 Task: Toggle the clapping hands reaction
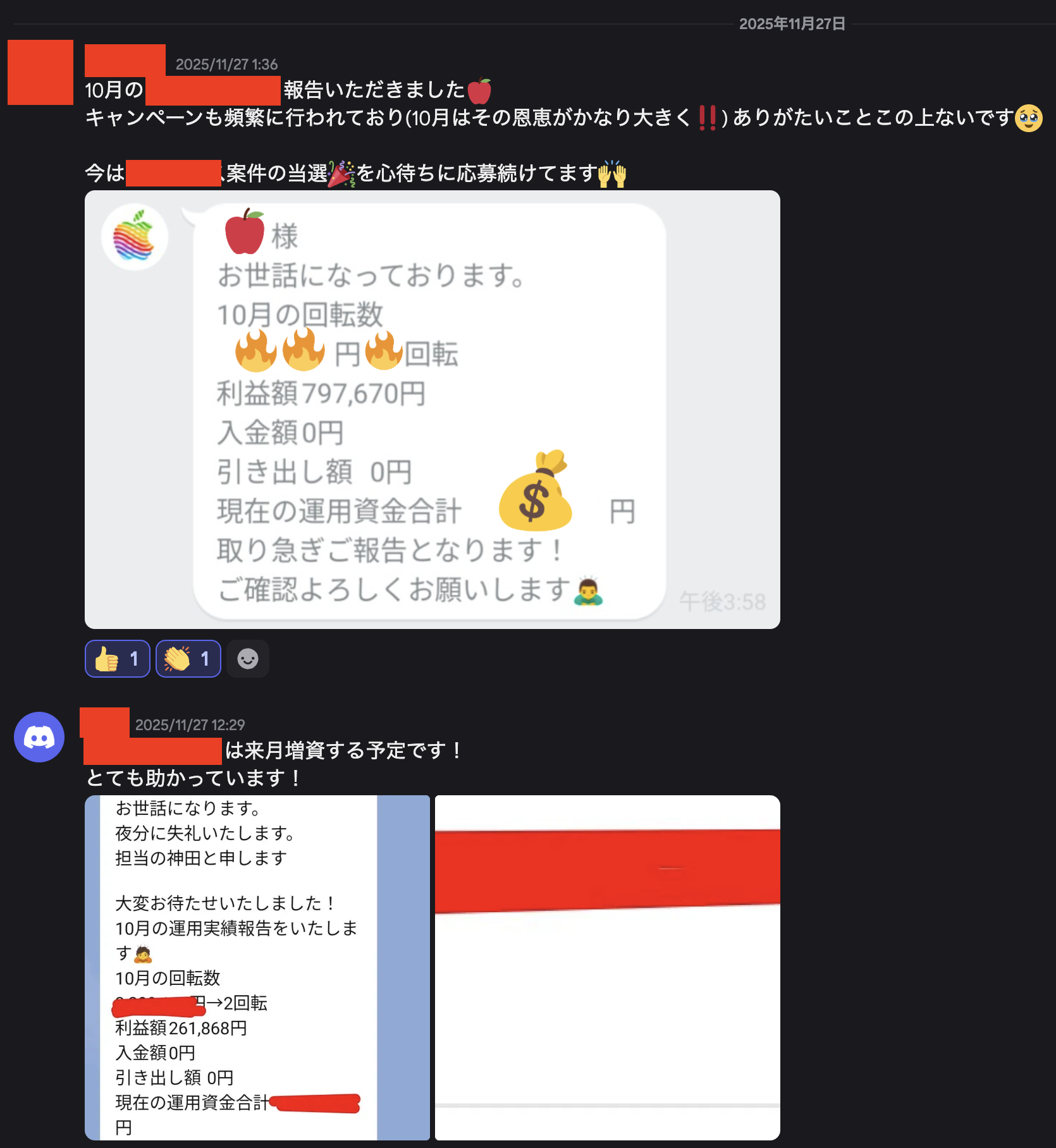(x=188, y=659)
